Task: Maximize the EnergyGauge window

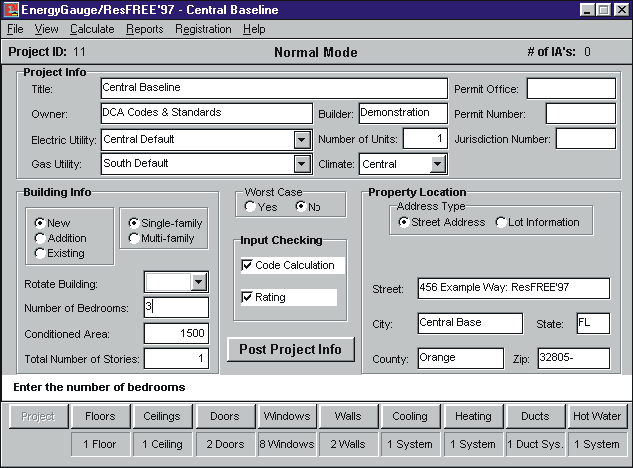Action: [604, 10]
